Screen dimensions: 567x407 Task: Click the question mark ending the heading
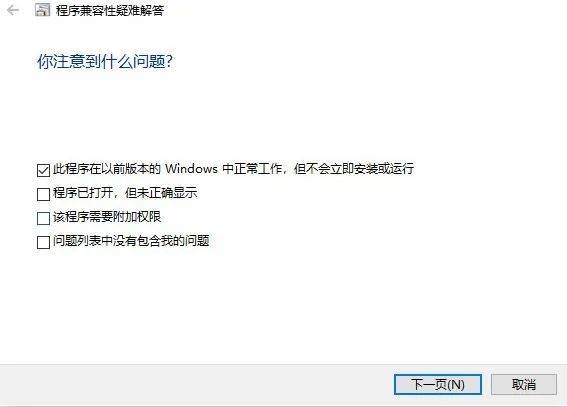[x=169, y=61]
